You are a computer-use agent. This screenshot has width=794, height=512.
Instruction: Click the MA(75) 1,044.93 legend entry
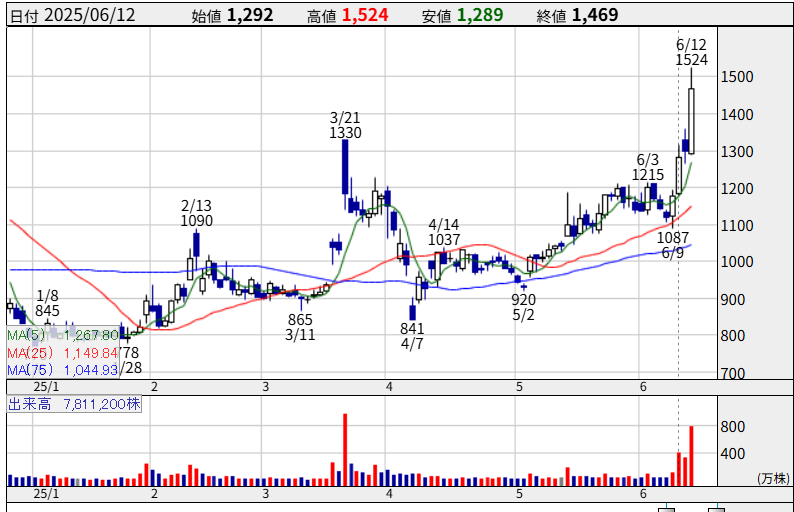pyautogui.click(x=63, y=370)
